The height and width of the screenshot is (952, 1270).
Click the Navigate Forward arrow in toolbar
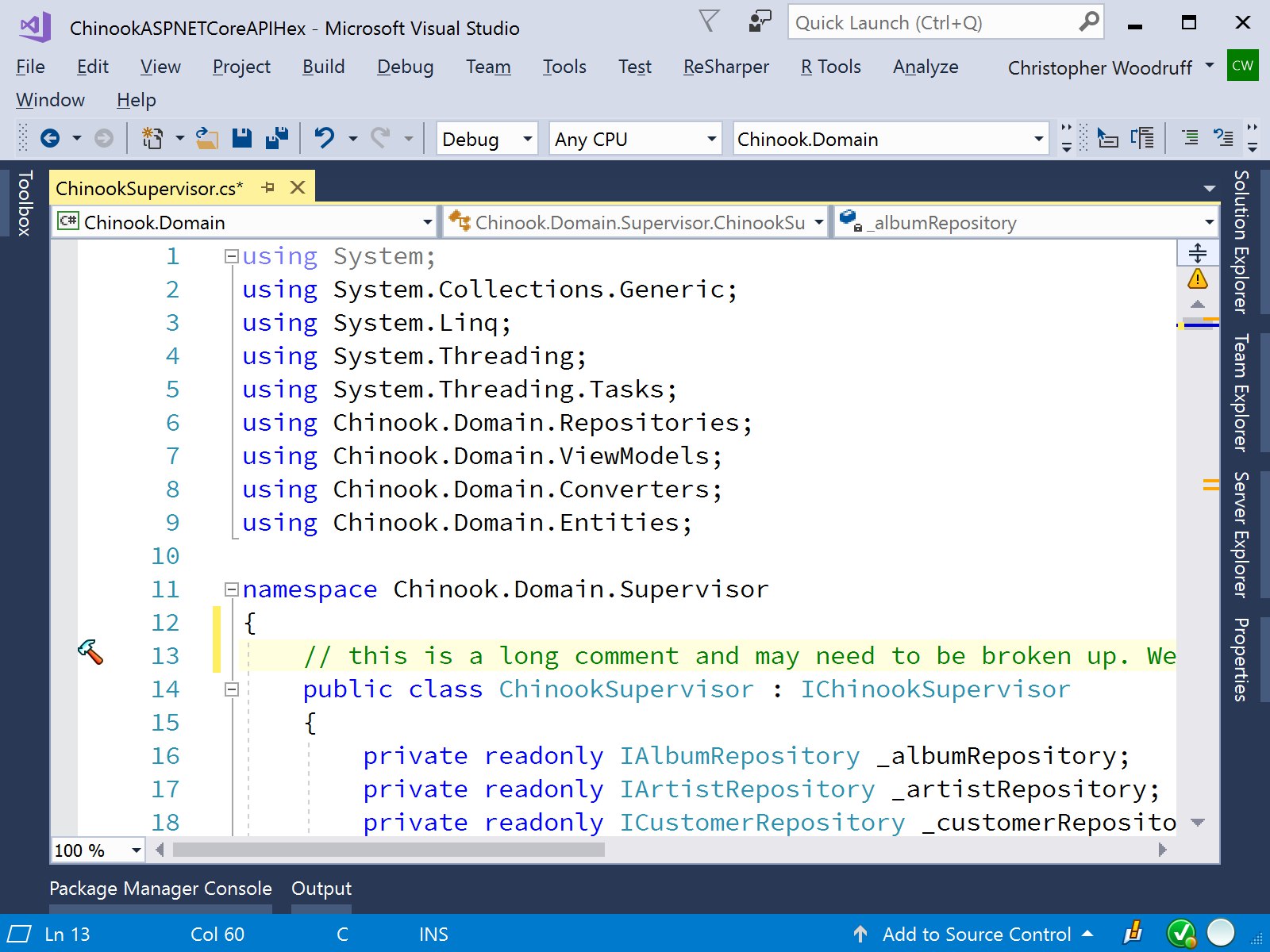pos(104,139)
